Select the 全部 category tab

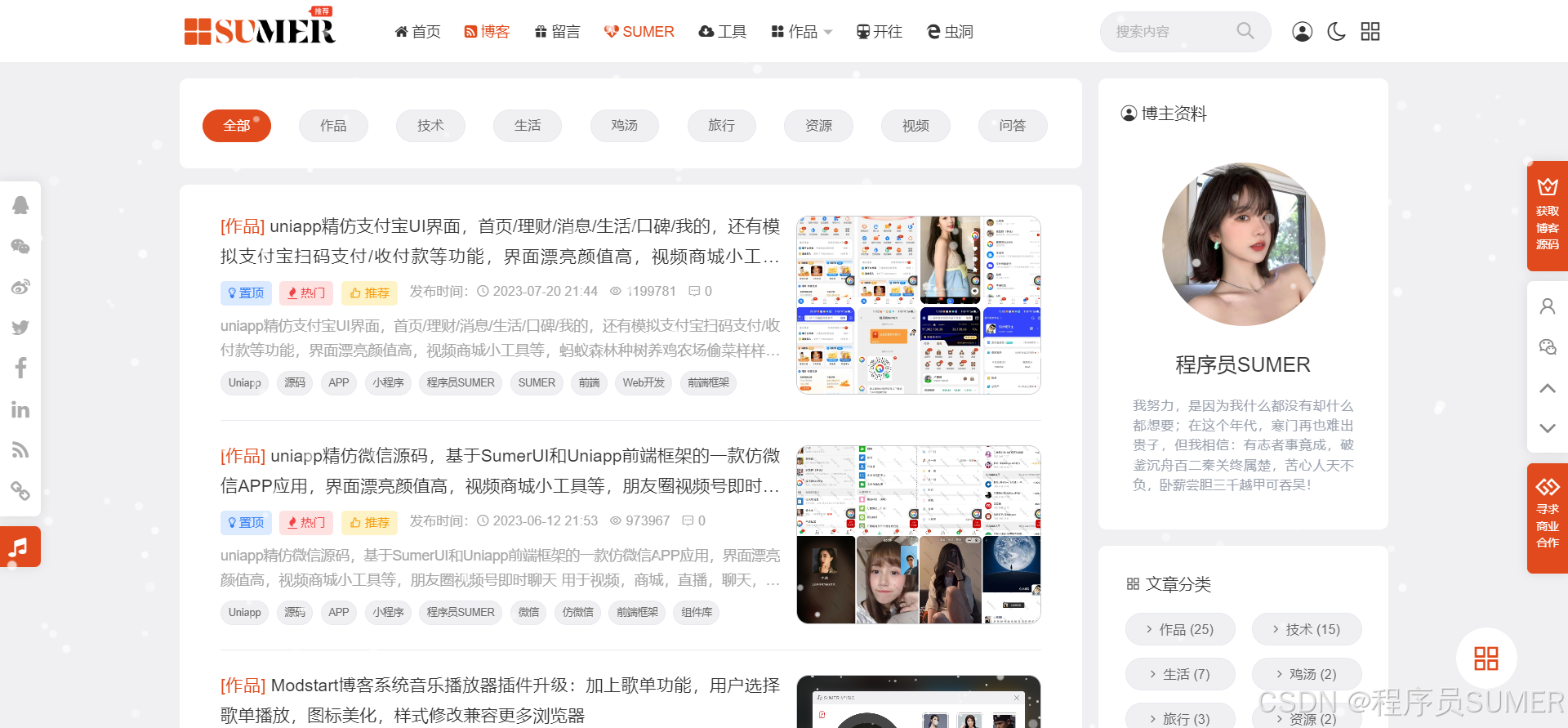point(237,126)
